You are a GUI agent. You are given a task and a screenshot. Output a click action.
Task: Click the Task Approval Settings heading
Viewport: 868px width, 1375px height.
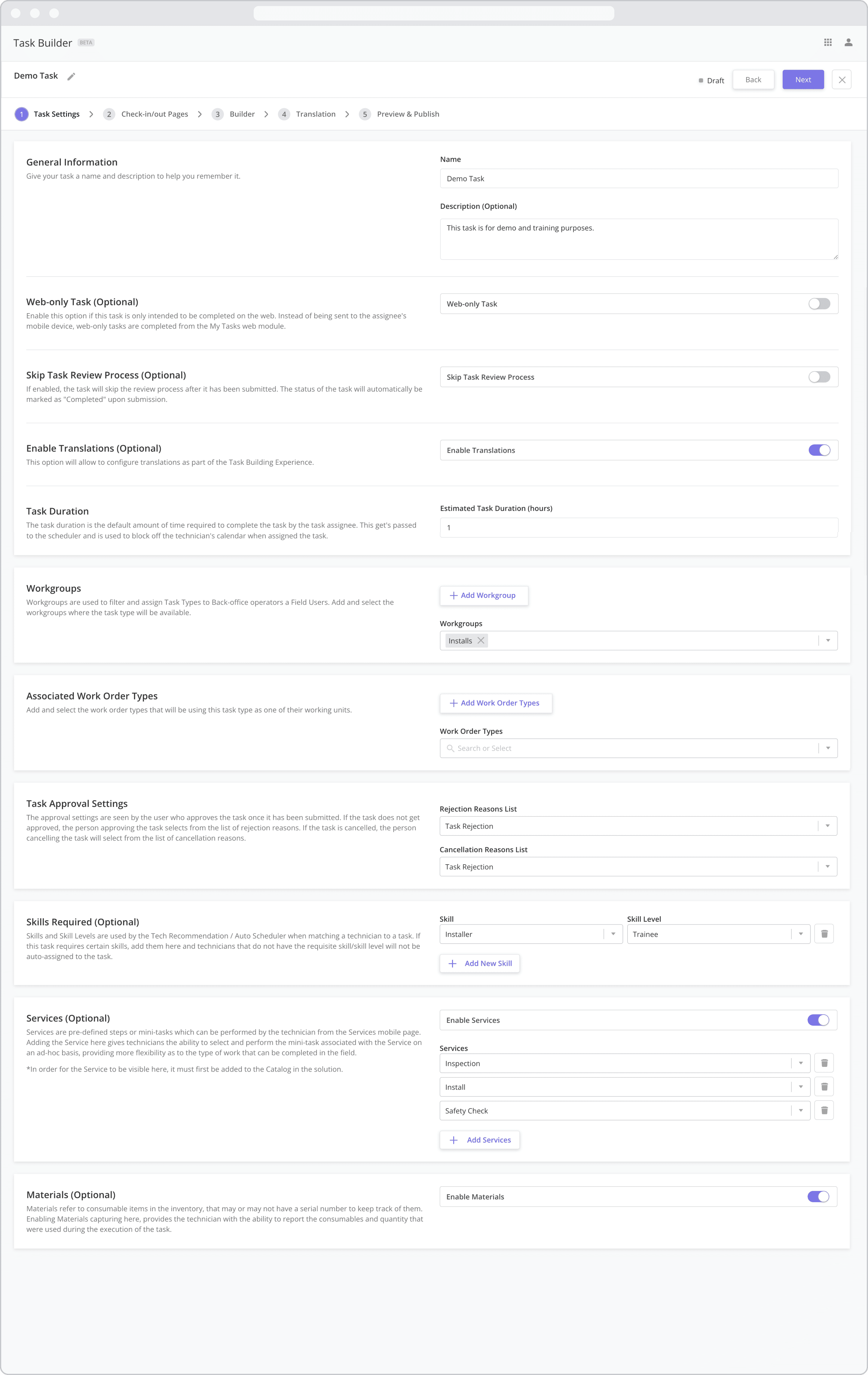point(77,804)
